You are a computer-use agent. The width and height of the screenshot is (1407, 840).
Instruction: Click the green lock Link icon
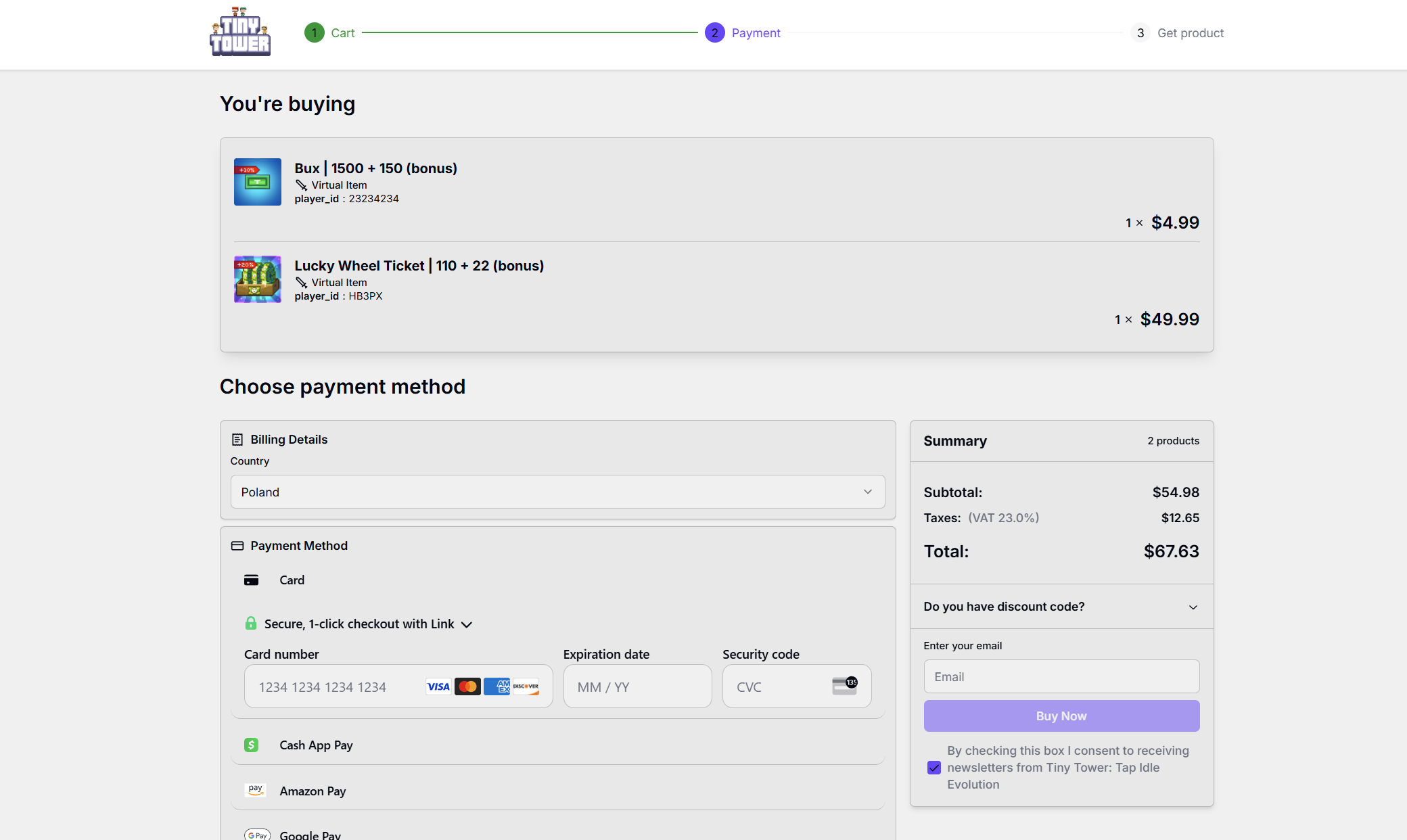pos(250,623)
